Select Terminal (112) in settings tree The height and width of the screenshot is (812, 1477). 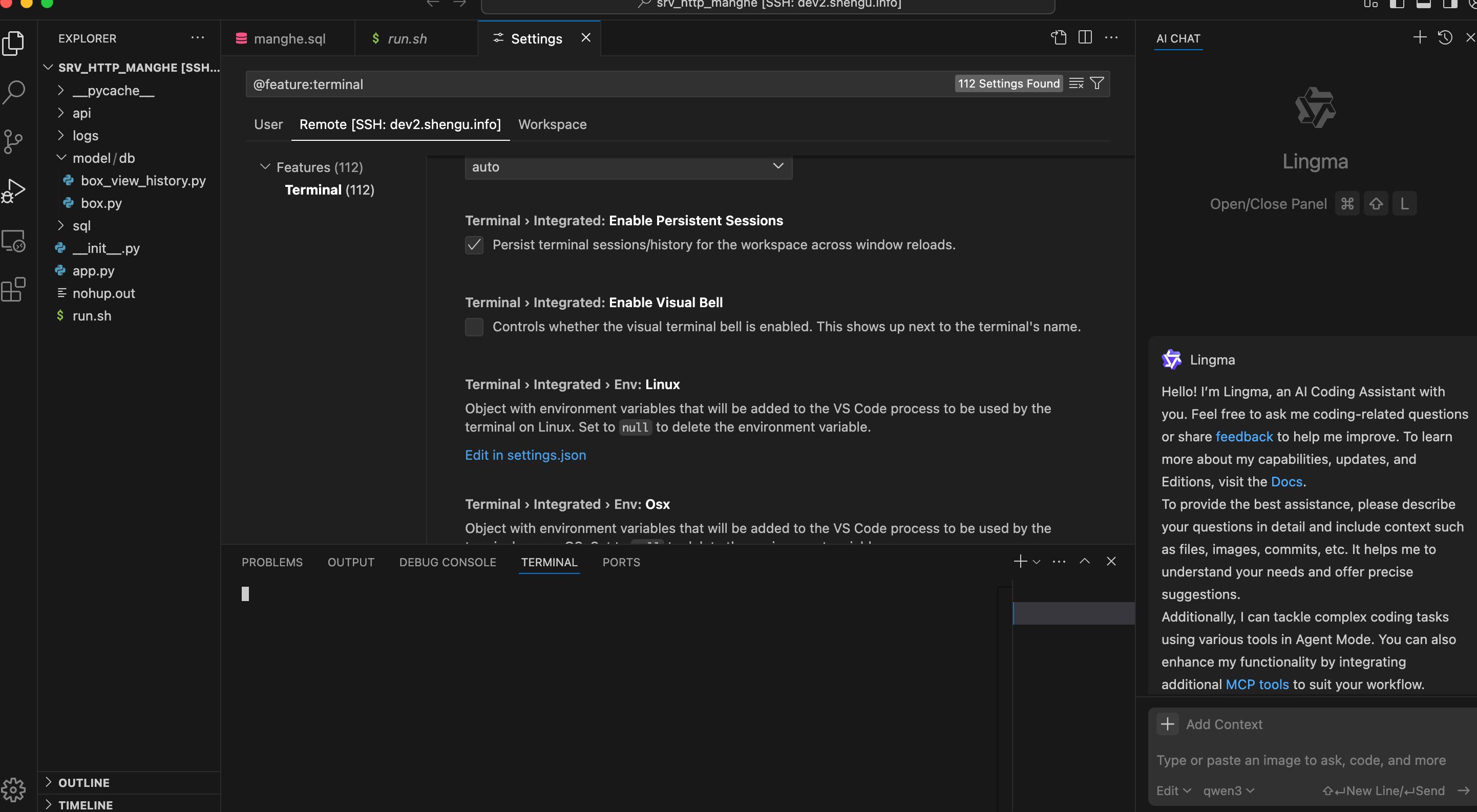coord(329,189)
